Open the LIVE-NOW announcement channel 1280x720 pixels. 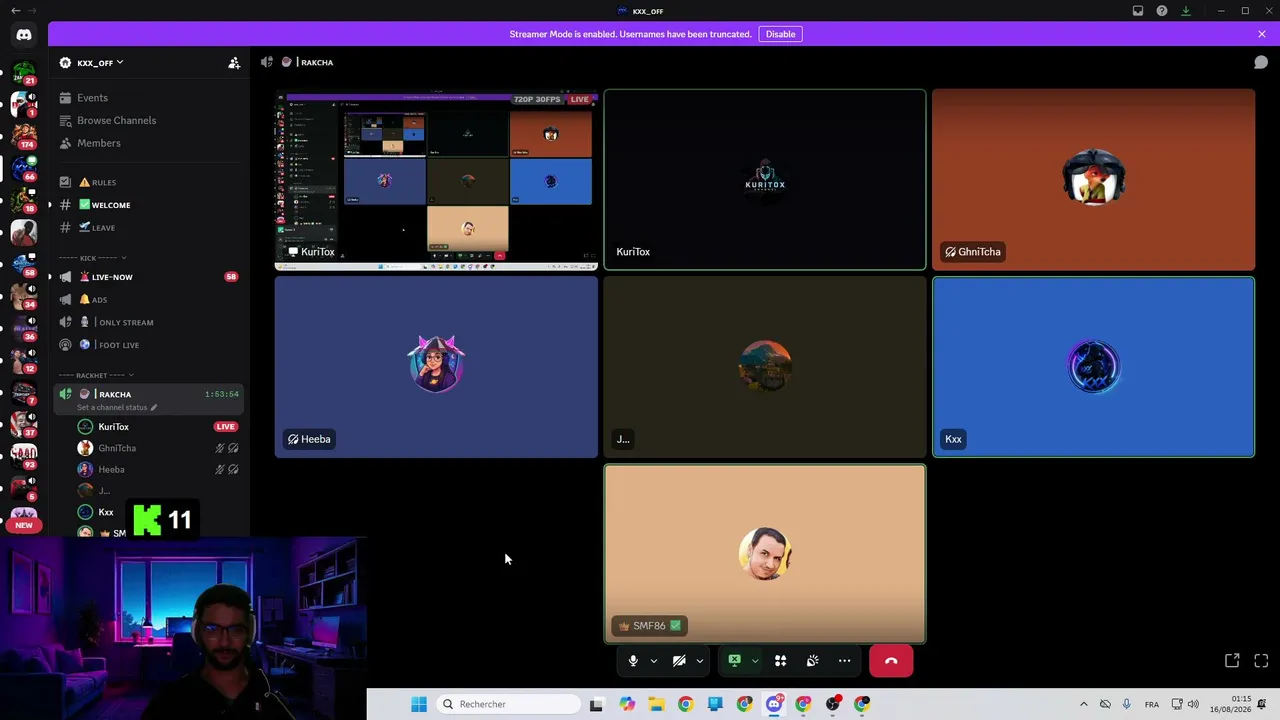pyautogui.click(x=112, y=277)
